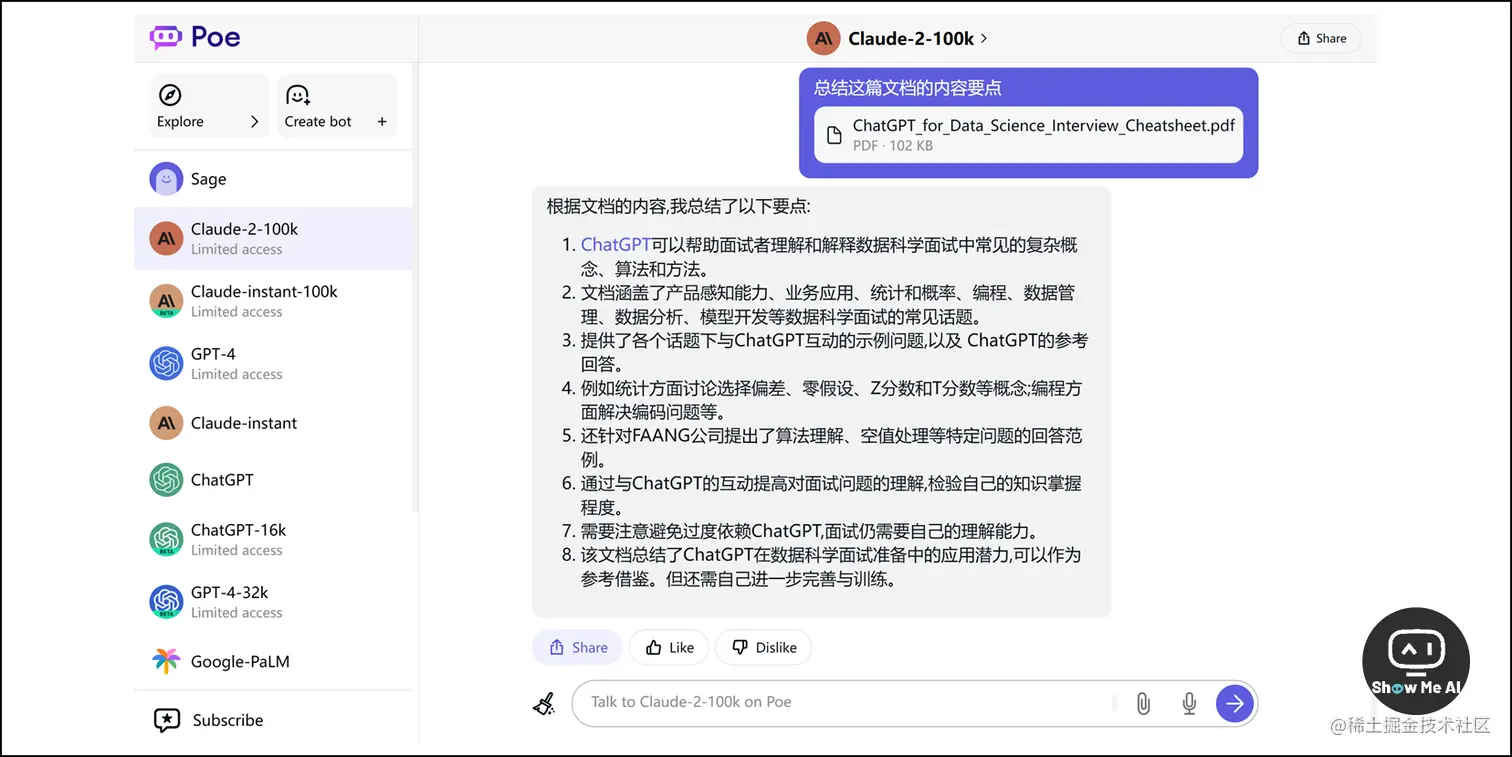Share the response below the answer
The image size is (1512, 757).
pyautogui.click(x=577, y=647)
